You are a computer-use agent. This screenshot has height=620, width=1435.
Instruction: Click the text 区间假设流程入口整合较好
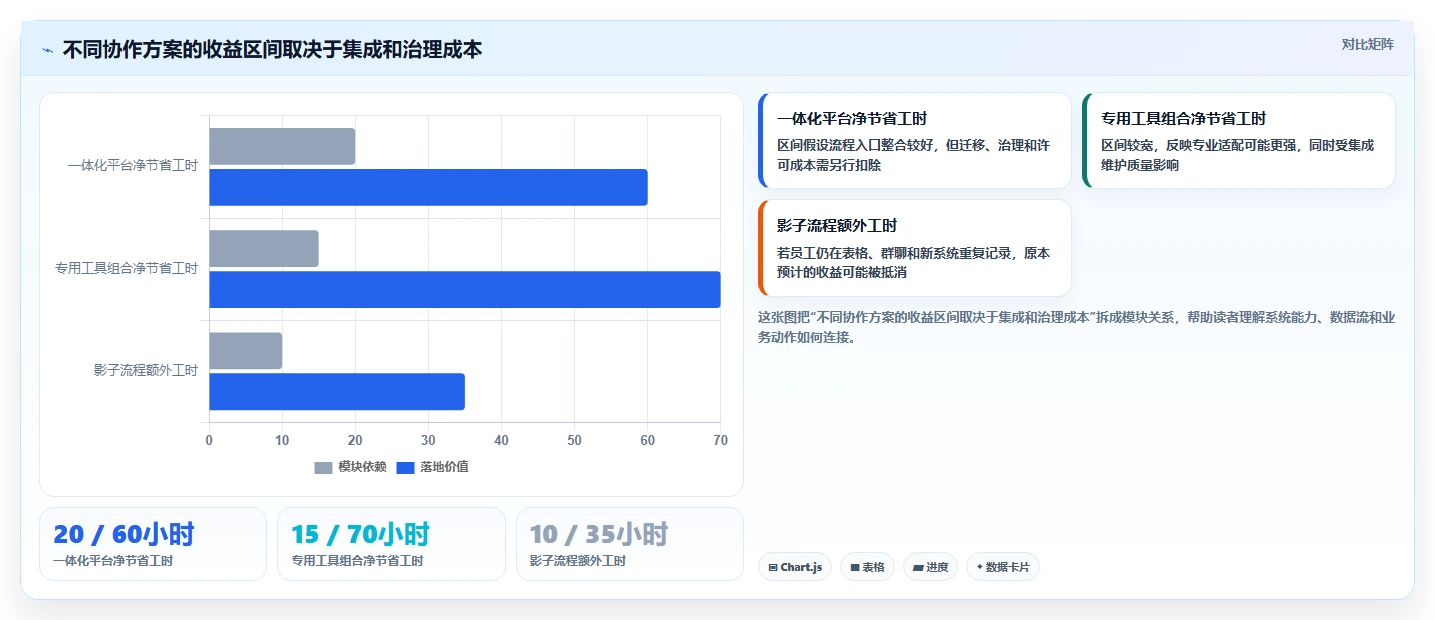[x=853, y=145]
